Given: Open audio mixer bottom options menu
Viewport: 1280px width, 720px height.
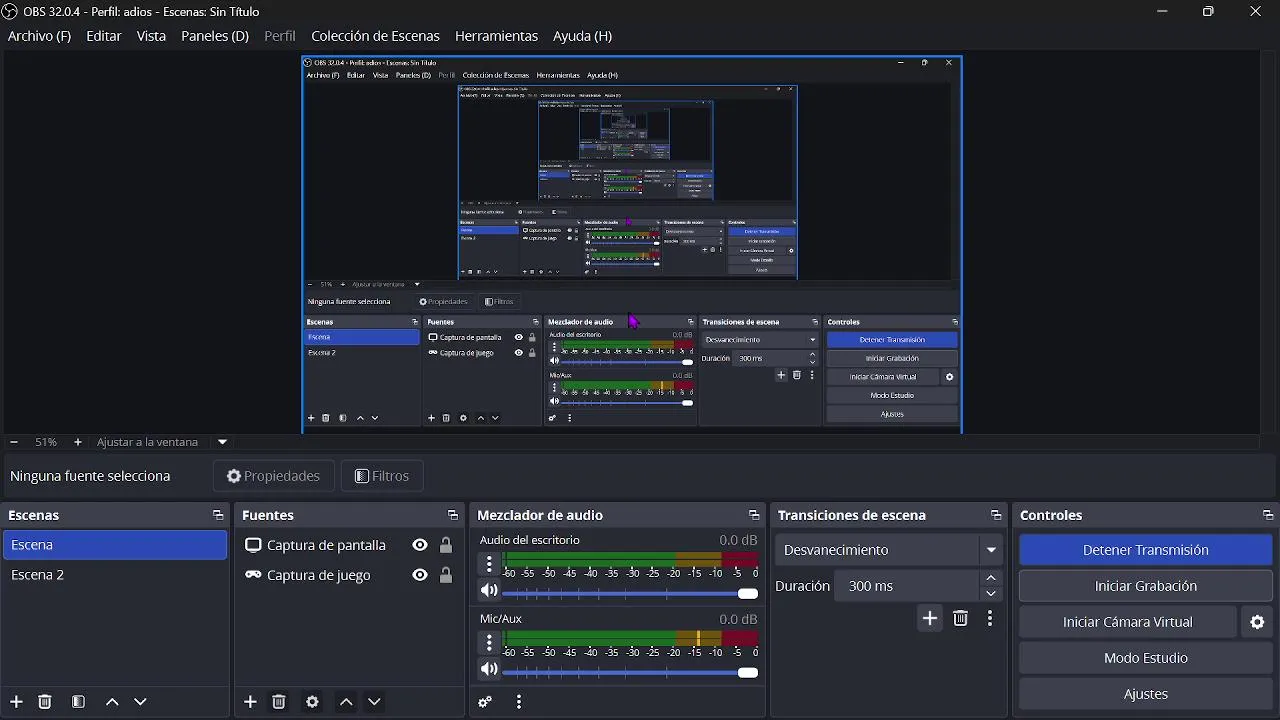Looking at the screenshot, I should (x=518, y=702).
